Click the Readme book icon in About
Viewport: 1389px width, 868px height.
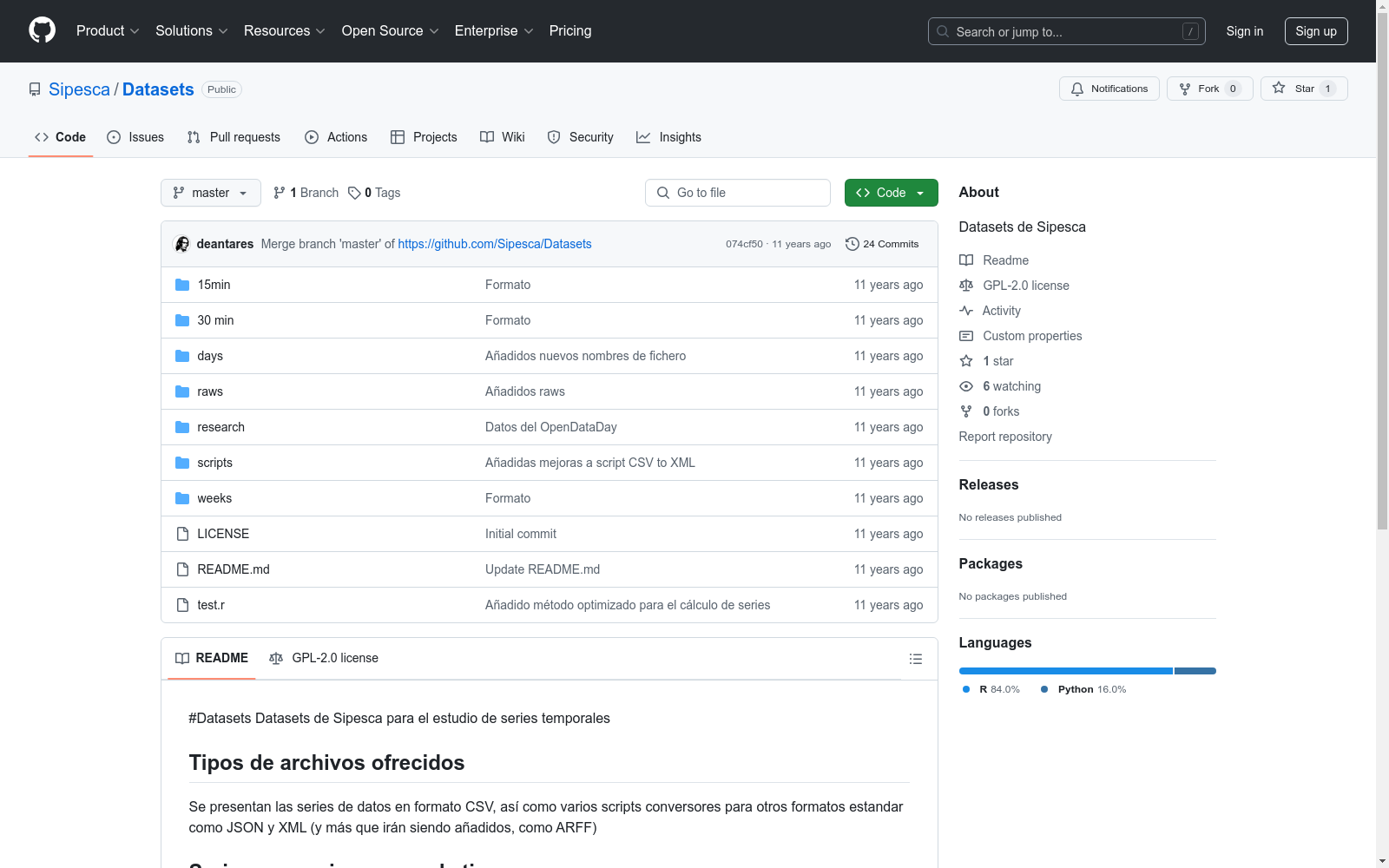pyautogui.click(x=966, y=260)
